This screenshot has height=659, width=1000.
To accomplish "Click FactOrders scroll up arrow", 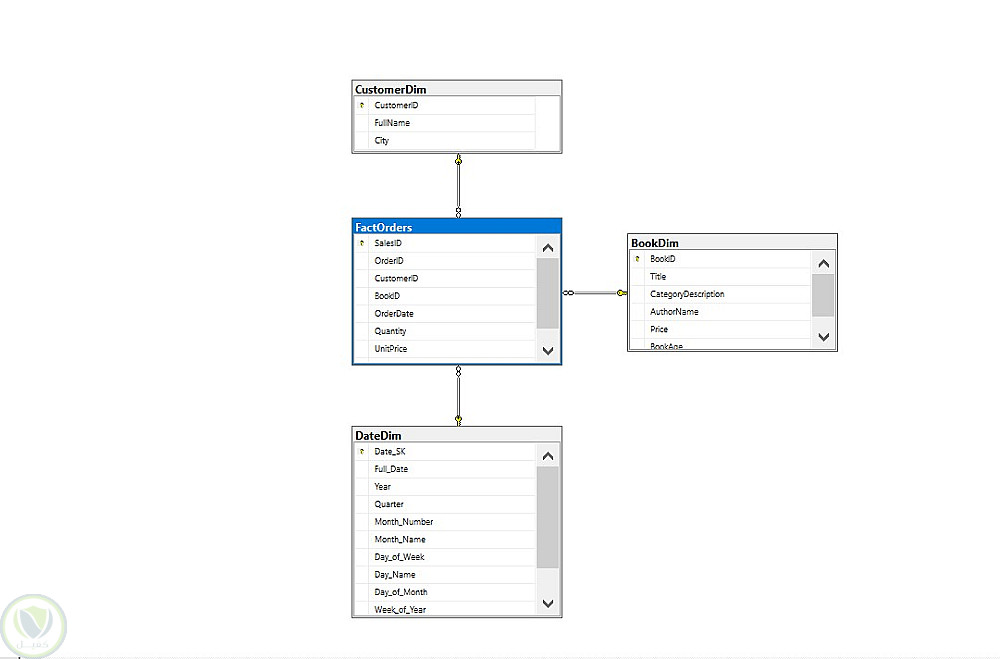I will 547,248.
